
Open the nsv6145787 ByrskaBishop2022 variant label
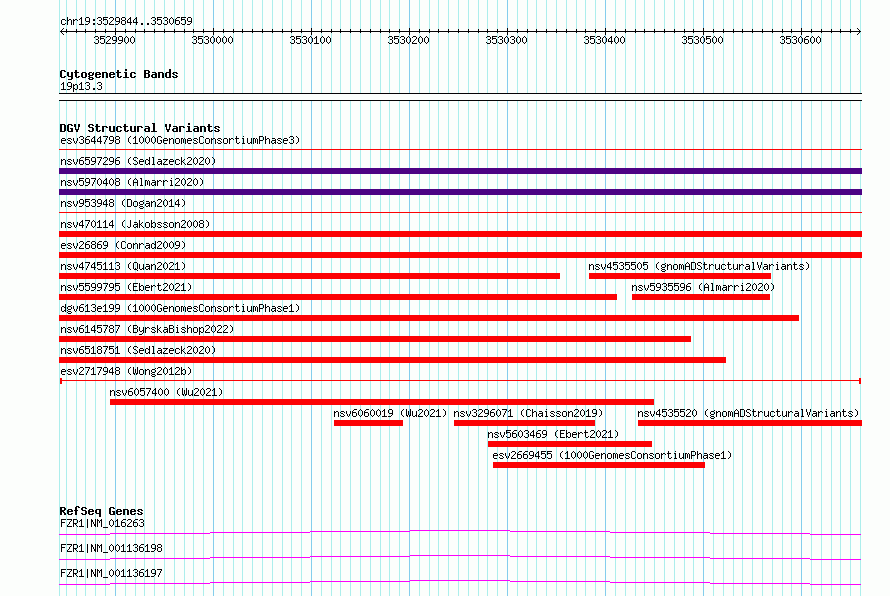point(147,329)
